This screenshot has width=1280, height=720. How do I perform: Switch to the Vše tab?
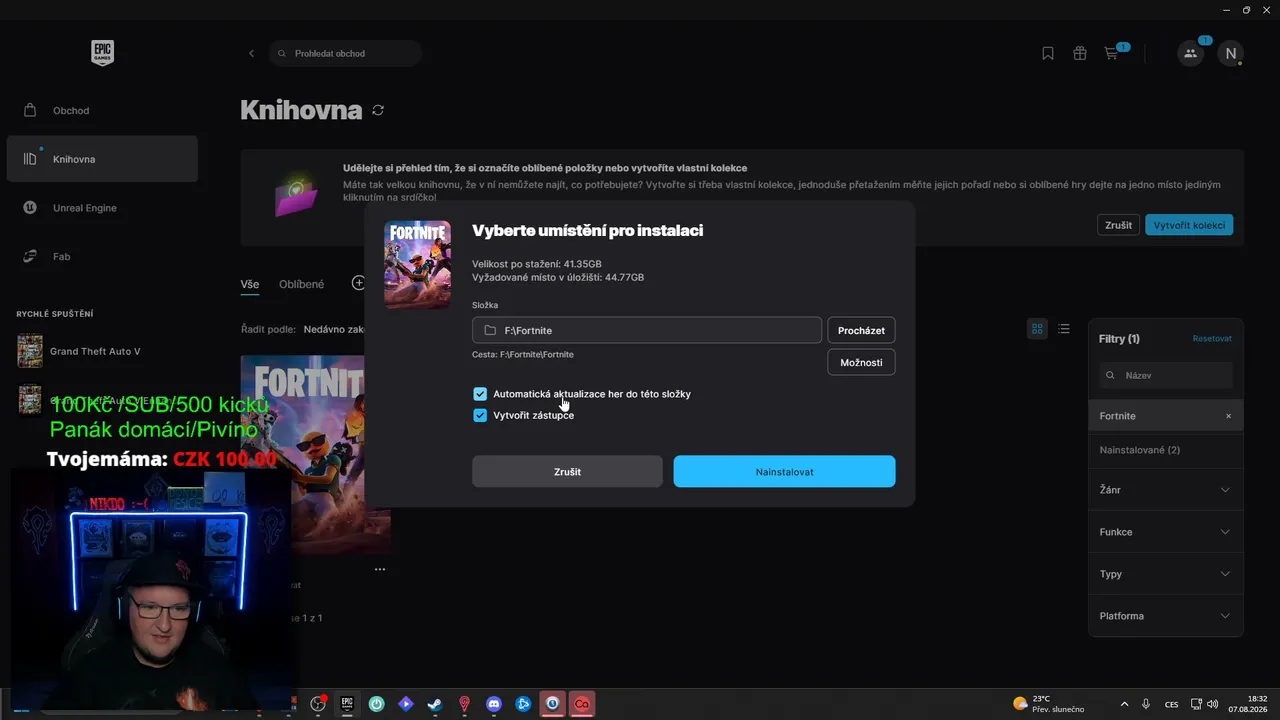pyautogui.click(x=250, y=284)
